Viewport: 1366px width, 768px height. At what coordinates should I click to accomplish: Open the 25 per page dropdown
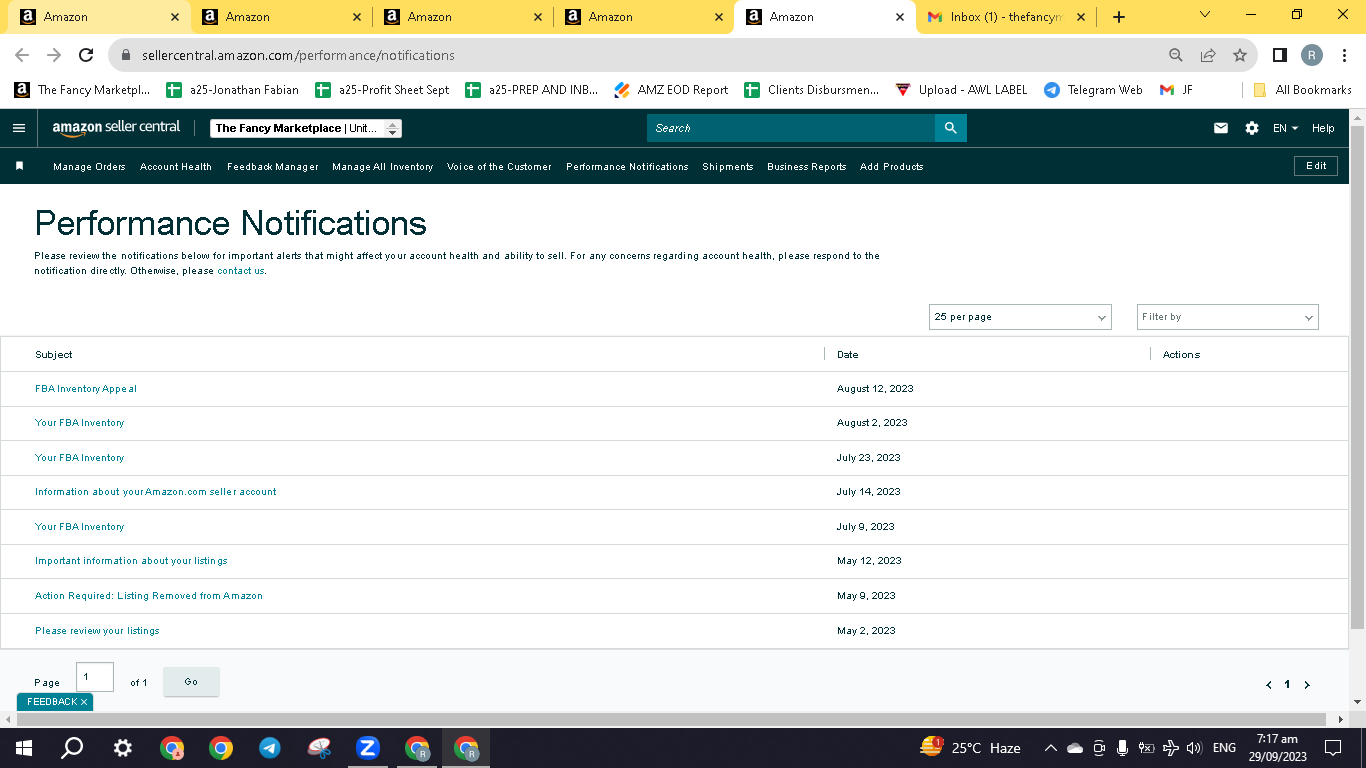click(x=1020, y=317)
